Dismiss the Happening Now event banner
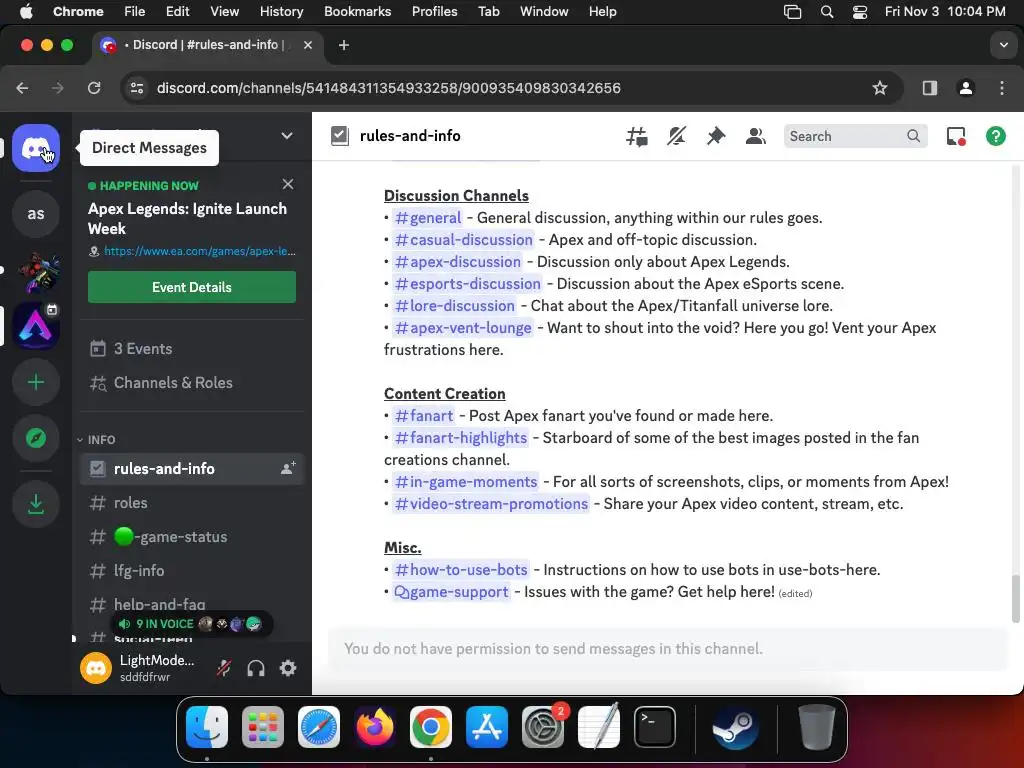Image resolution: width=1024 pixels, height=768 pixels. point(288,184)
